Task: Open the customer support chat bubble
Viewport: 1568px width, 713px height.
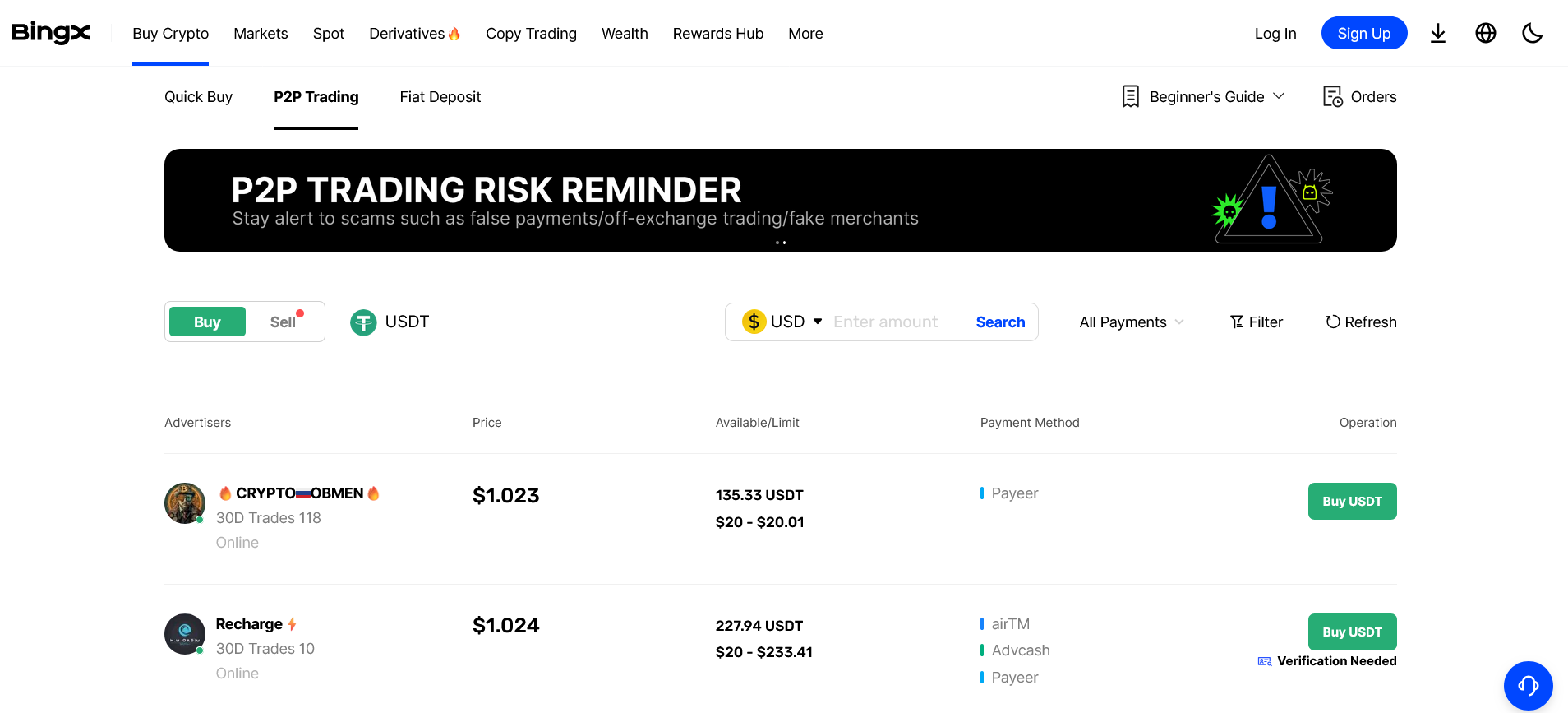Action: click(x=1529, y=685)
